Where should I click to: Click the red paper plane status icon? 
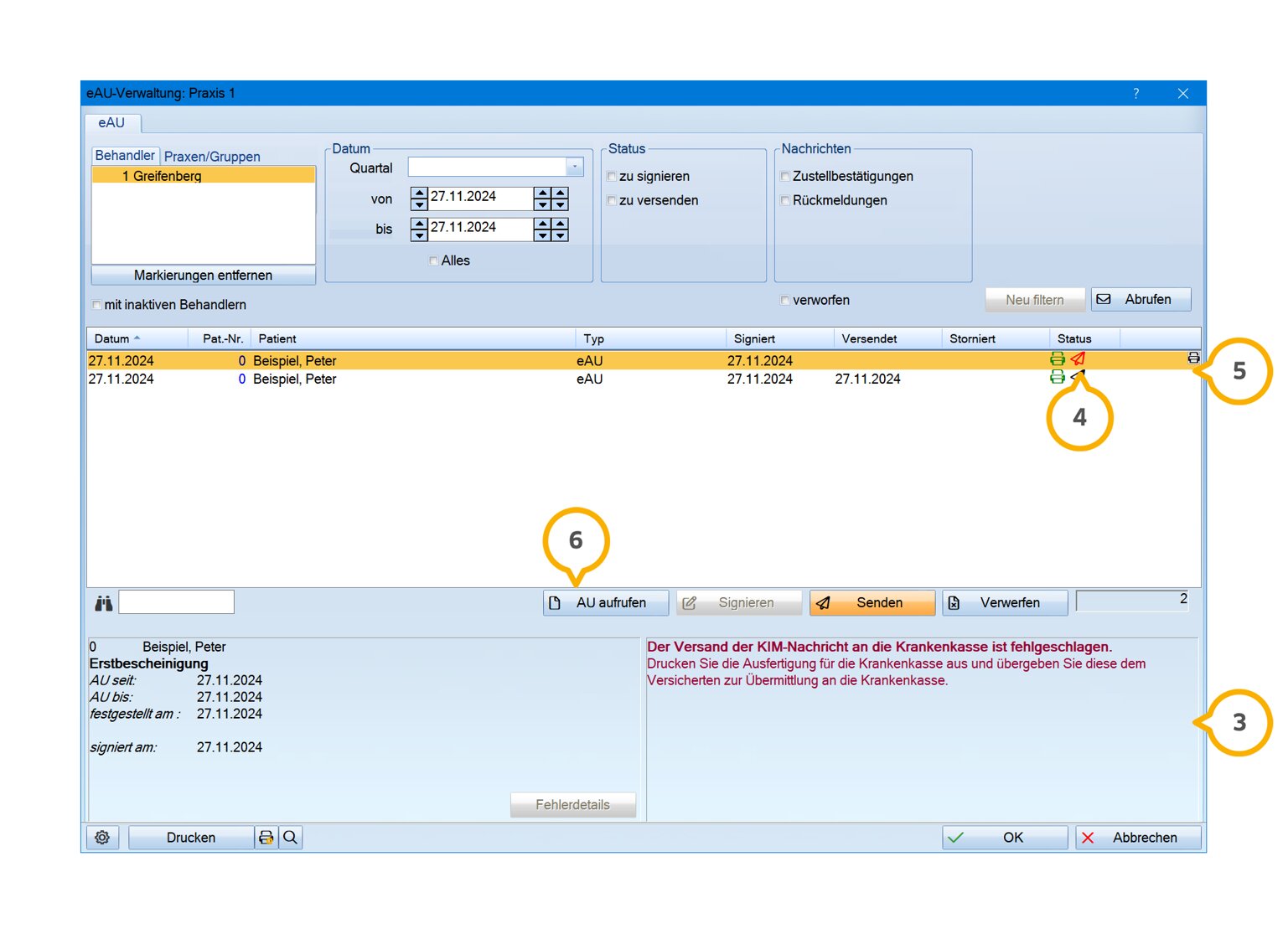1078,359
